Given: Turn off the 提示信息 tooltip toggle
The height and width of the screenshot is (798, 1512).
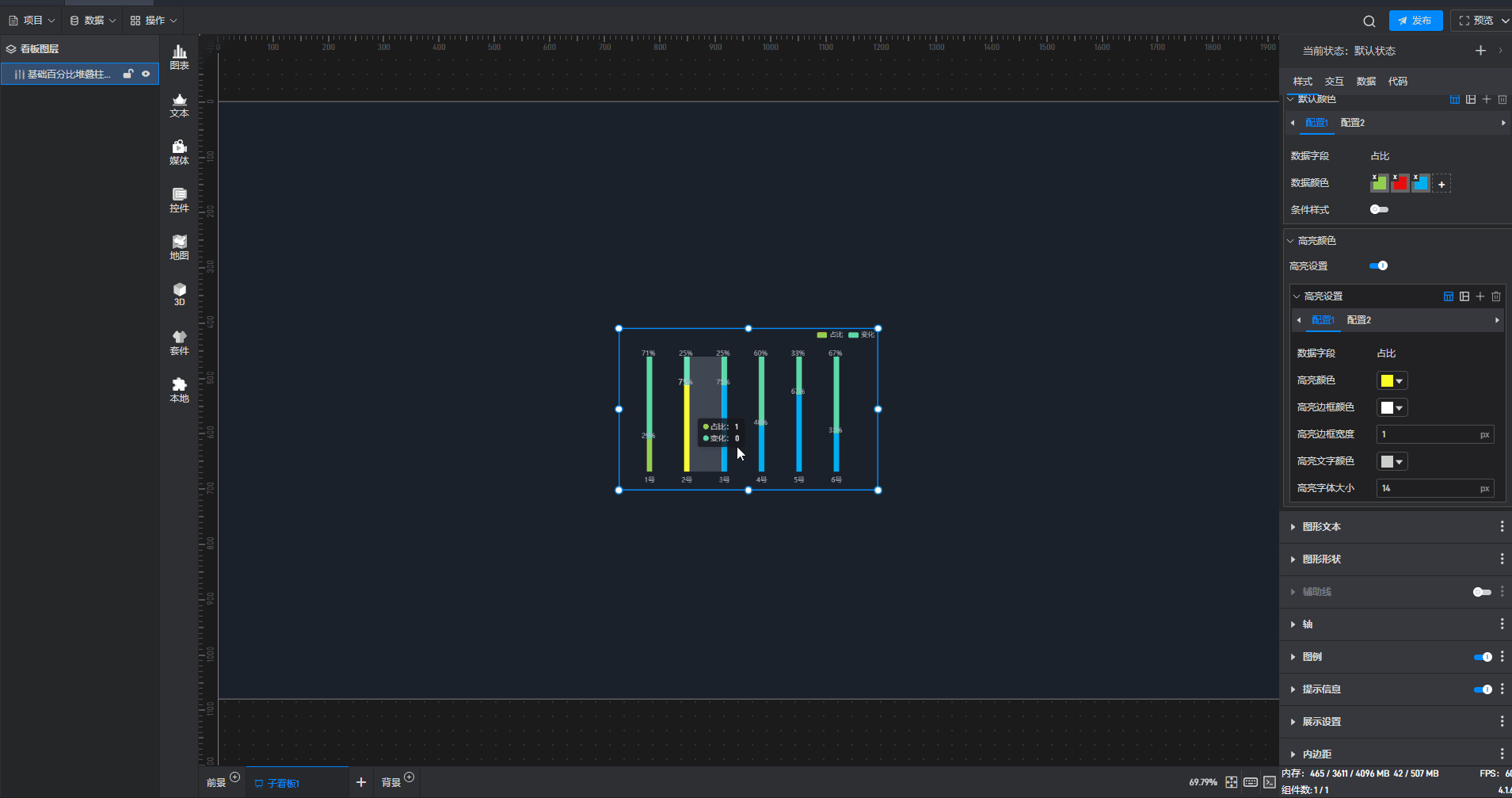Looking at the screenshot, I should click(x=1482, y=689).
